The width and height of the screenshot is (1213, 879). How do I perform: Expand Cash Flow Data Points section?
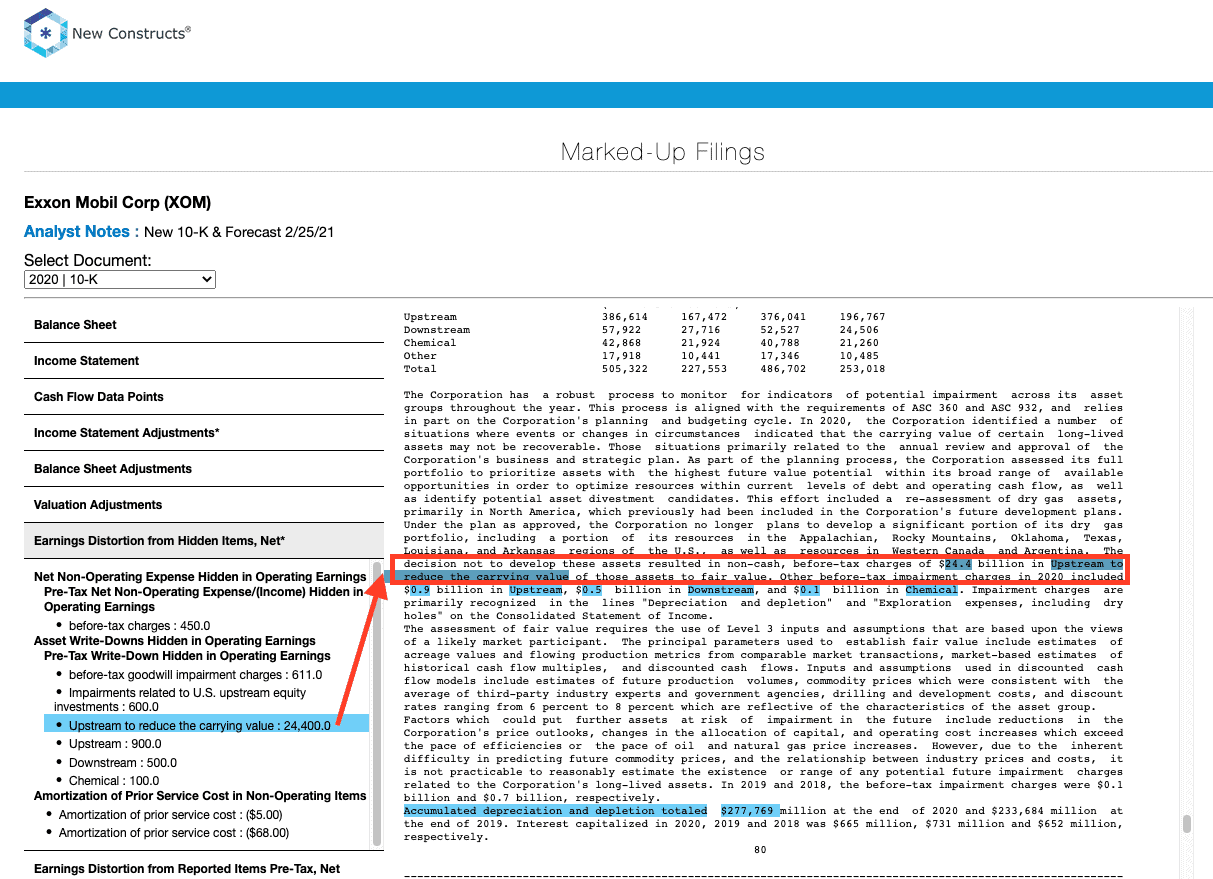click(x=204, y=397)
